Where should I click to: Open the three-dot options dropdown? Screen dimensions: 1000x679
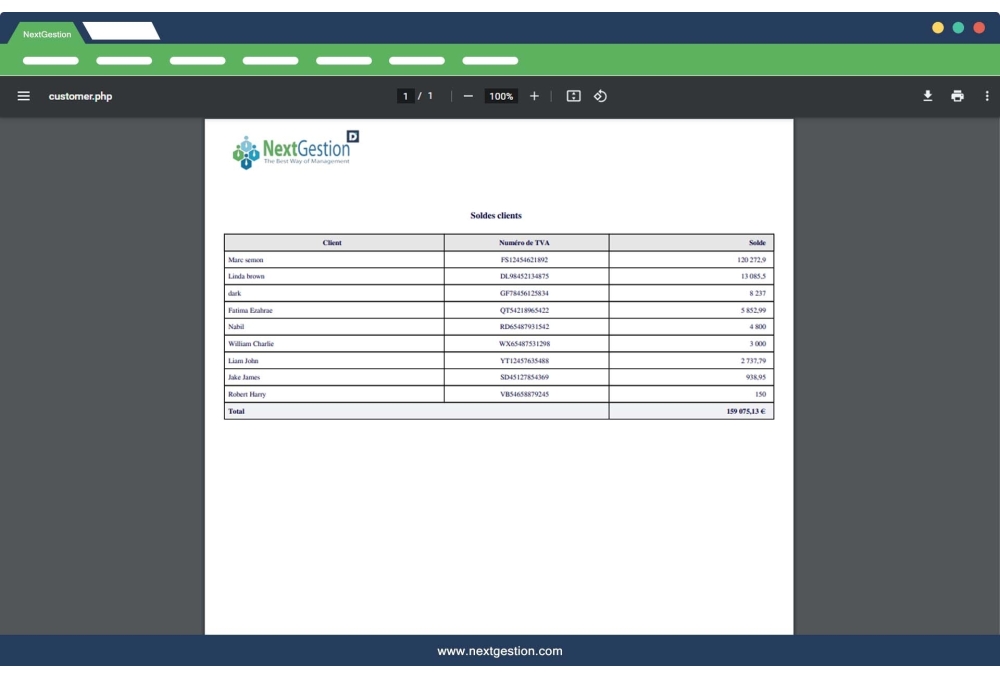coord(988,98)
